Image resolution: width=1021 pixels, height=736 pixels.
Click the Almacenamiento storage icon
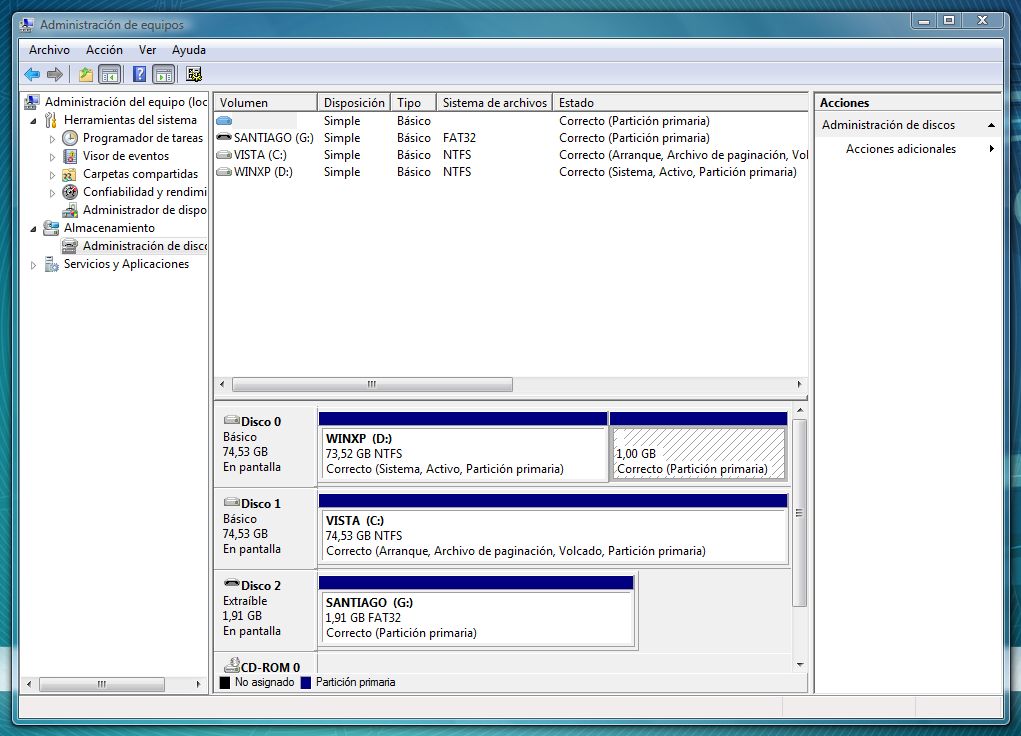51,228
